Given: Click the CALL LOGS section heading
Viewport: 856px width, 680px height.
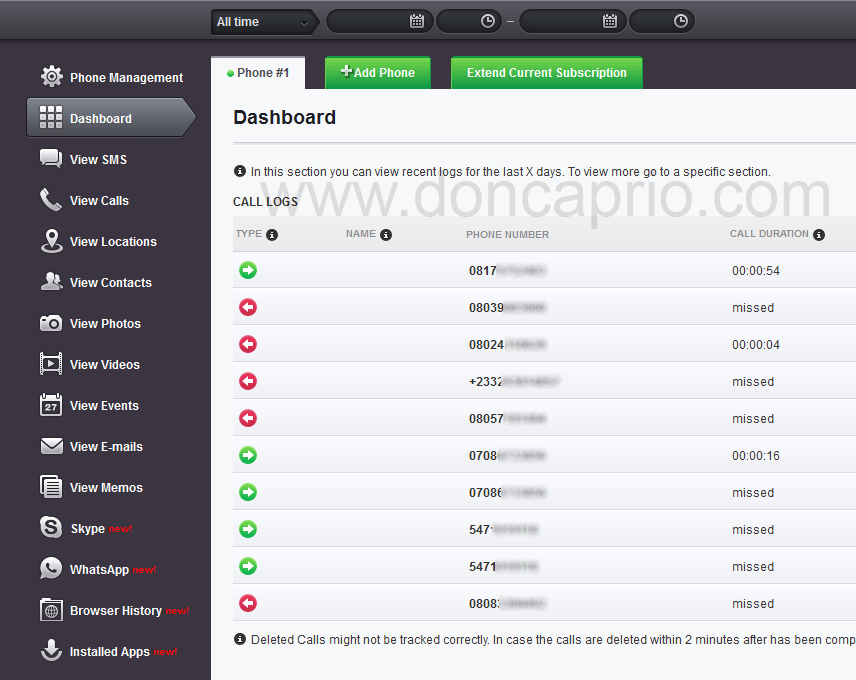Looking at the screenshot, I should tap(265, 201).
